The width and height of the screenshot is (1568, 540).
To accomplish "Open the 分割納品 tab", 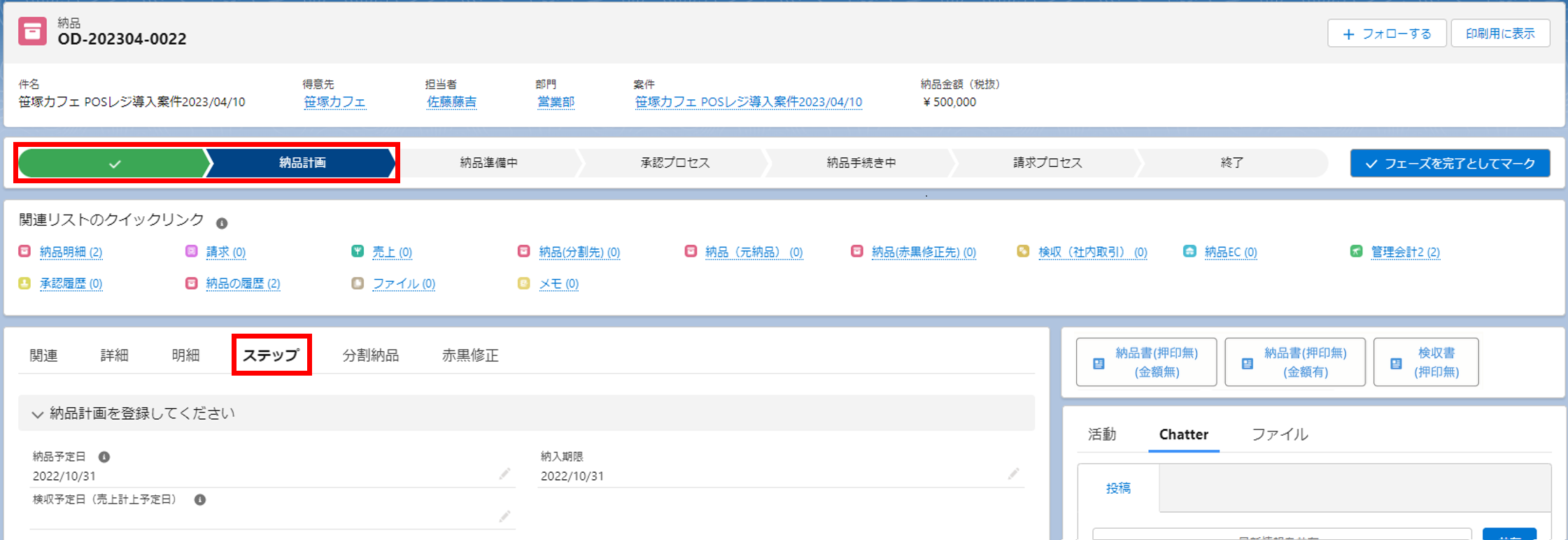I will [x=370, y=355].
